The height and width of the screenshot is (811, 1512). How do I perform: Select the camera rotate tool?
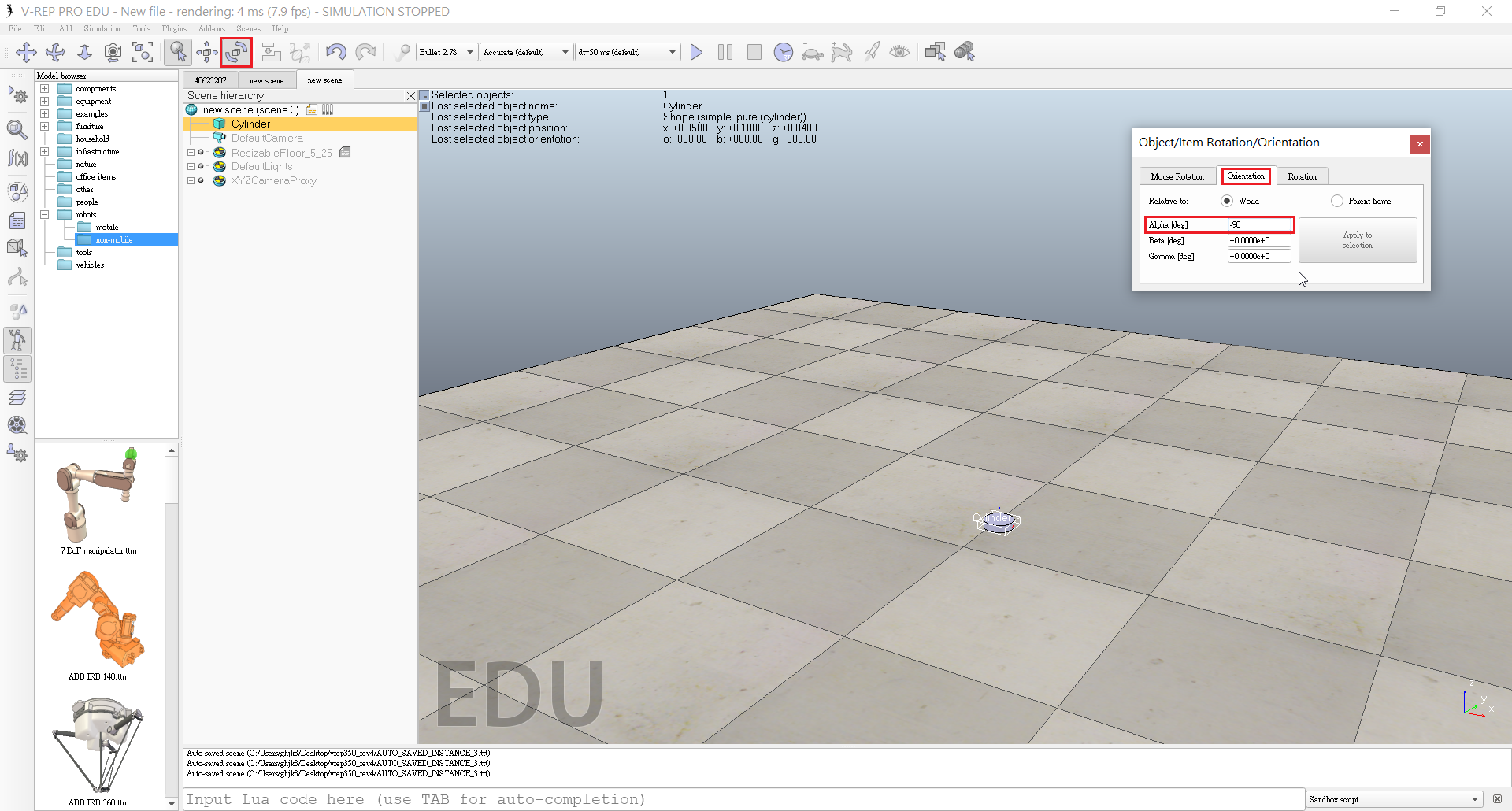(x=55, y=52)
